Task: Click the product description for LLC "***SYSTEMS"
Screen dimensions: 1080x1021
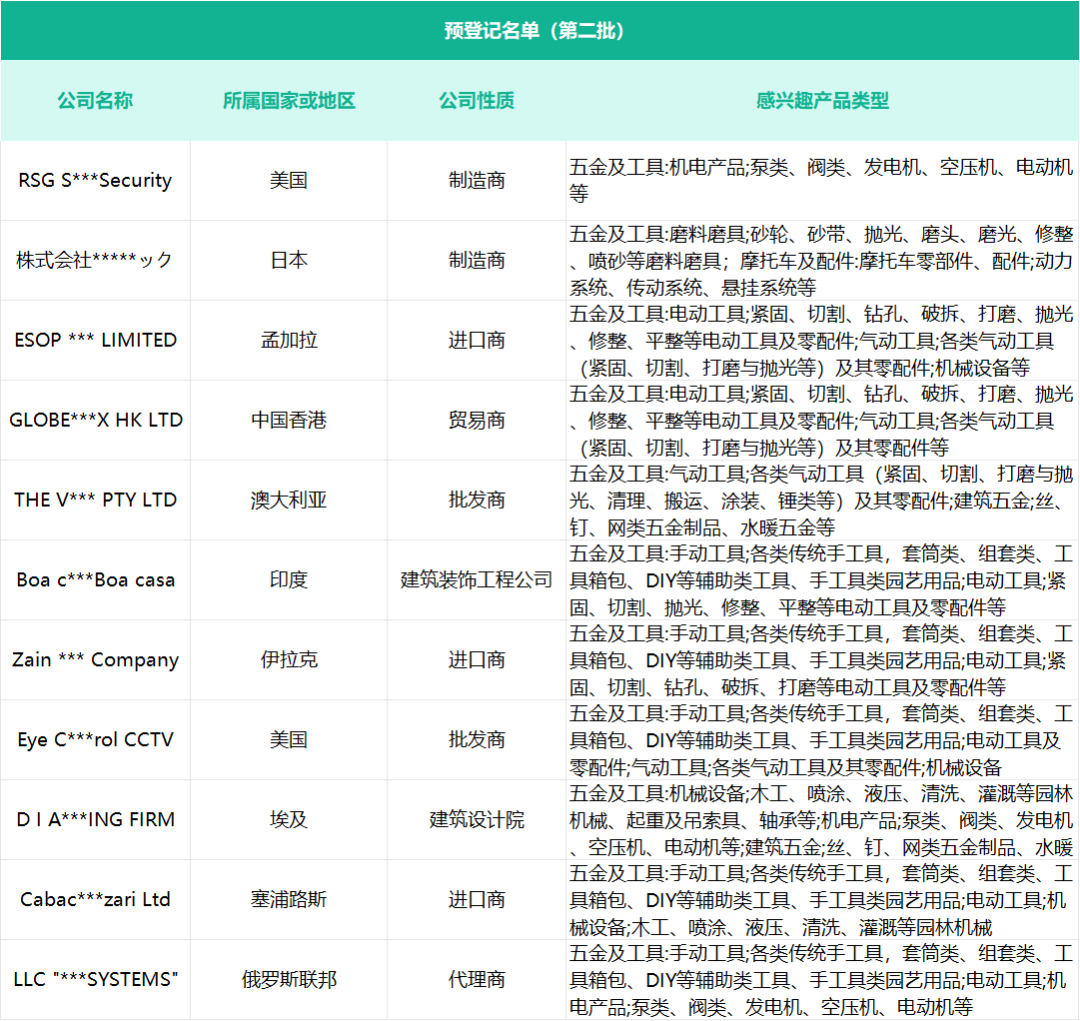Action: 820,980
